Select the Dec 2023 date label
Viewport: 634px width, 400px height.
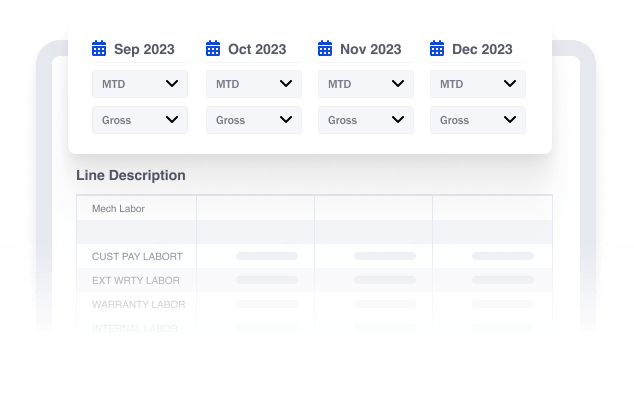coord(482,49)
